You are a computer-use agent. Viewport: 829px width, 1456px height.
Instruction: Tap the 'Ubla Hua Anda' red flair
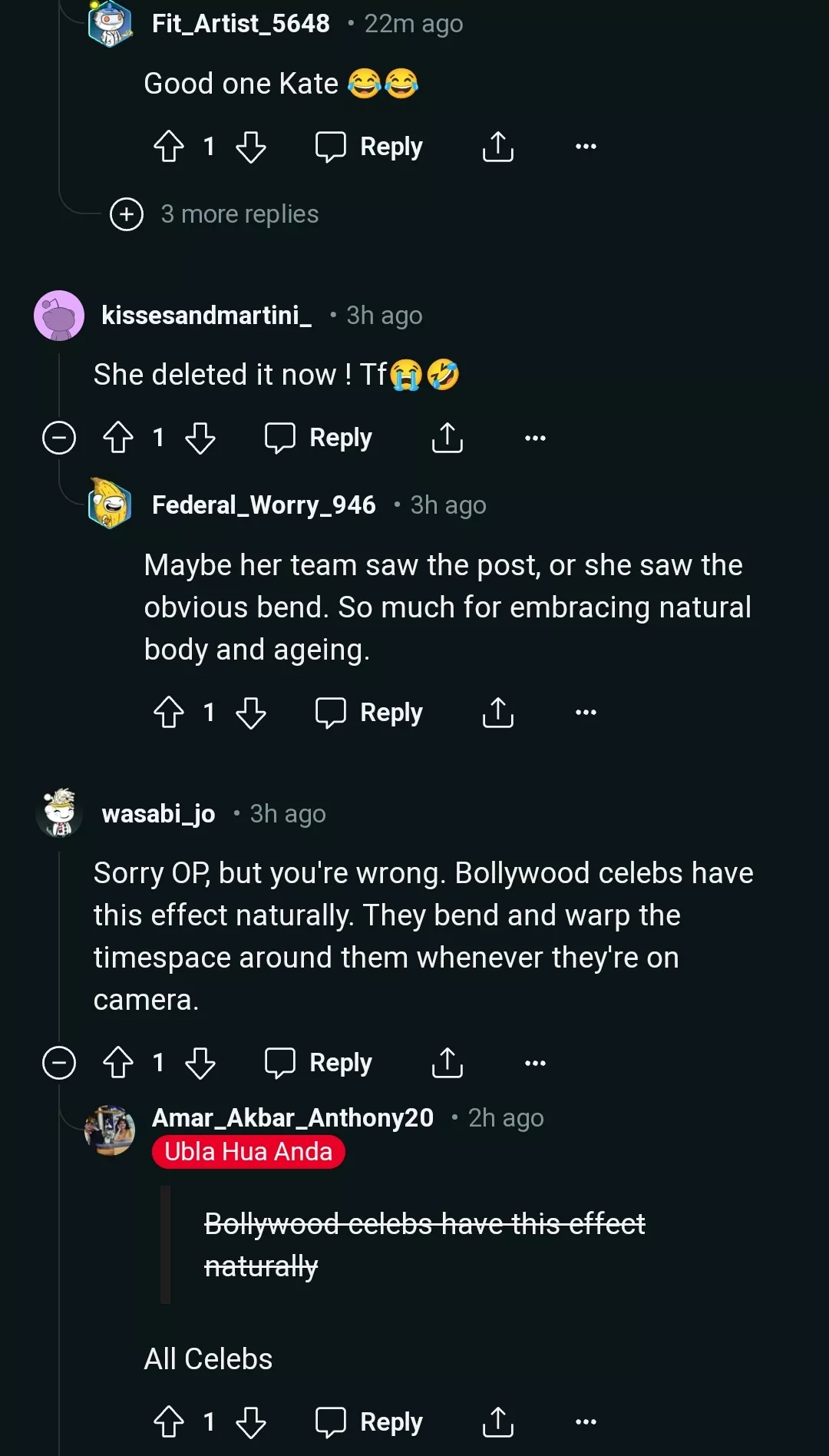[x=248, y=1152]
